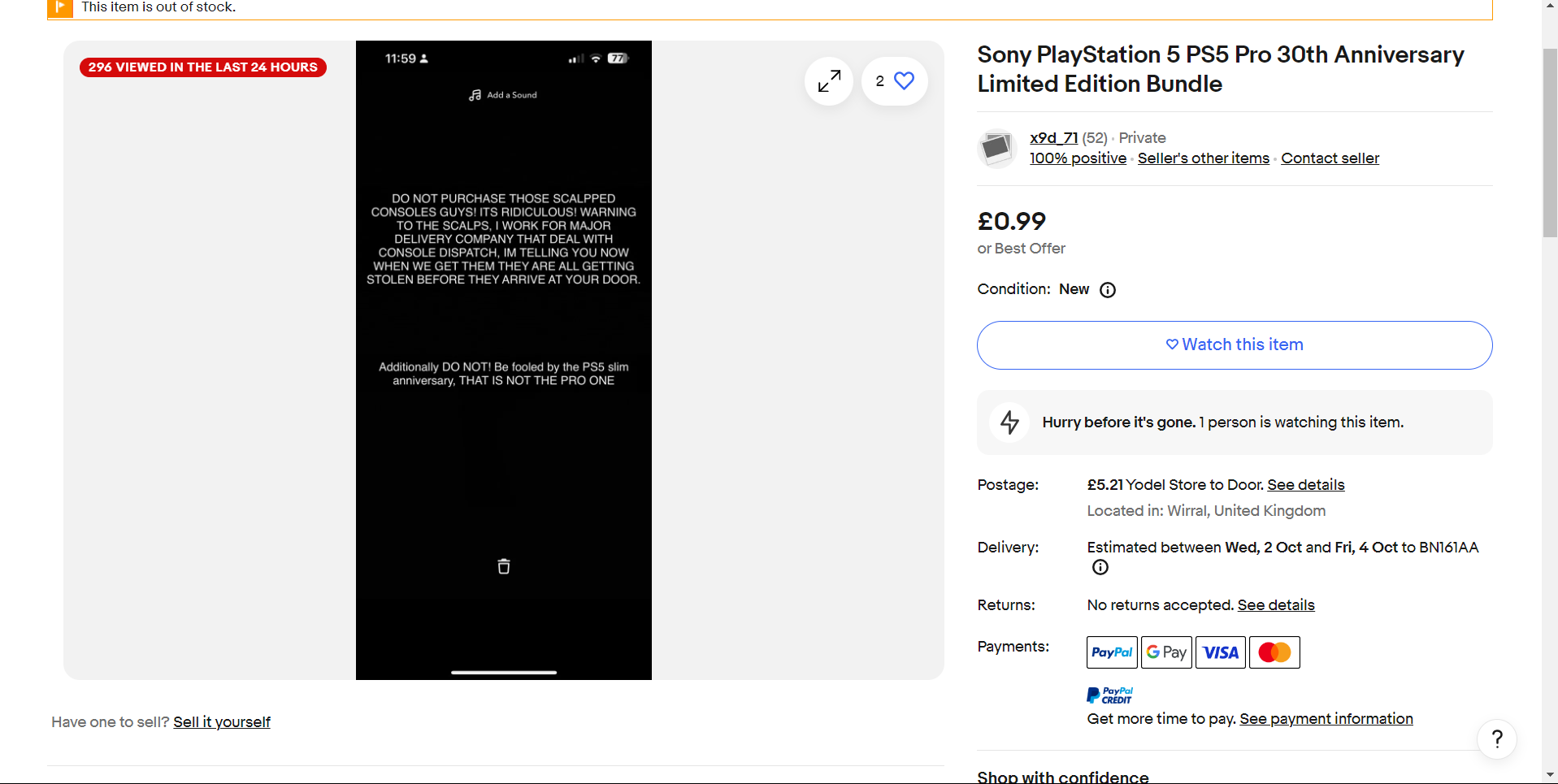Open the condition info icon next to New

click(1108, 290)
